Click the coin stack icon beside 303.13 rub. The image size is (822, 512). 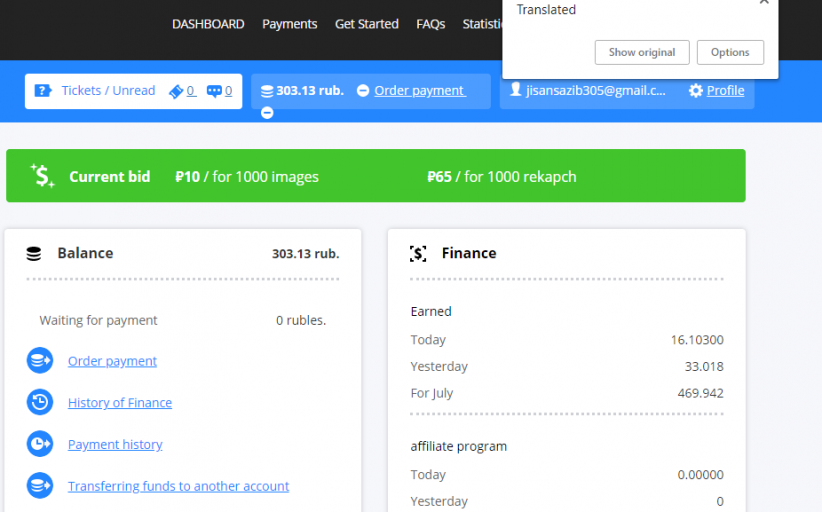pos(266,91)
